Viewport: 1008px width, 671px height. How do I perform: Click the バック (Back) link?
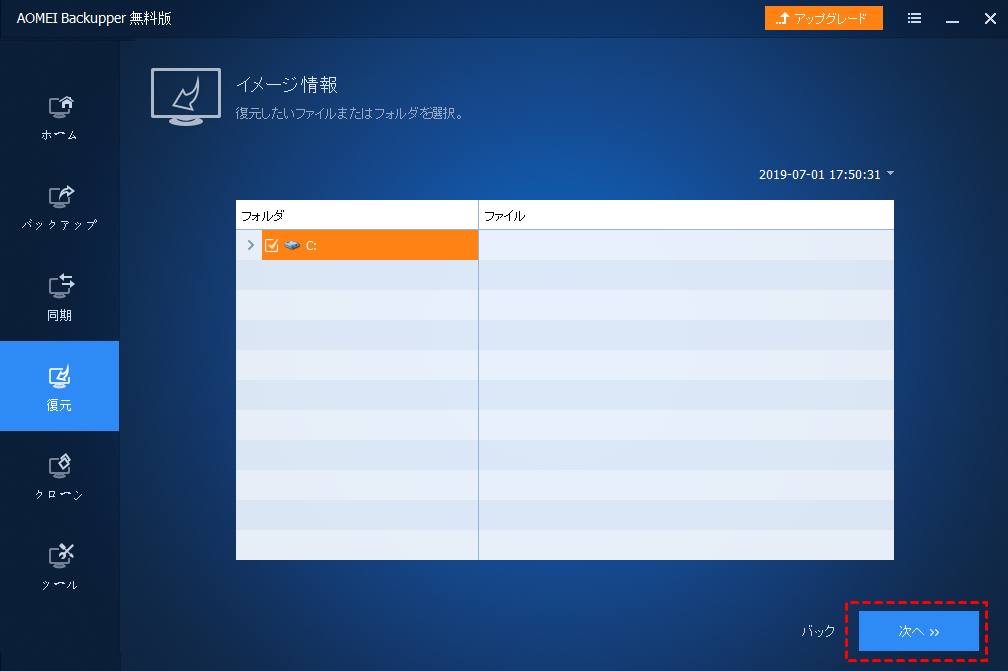818,631
